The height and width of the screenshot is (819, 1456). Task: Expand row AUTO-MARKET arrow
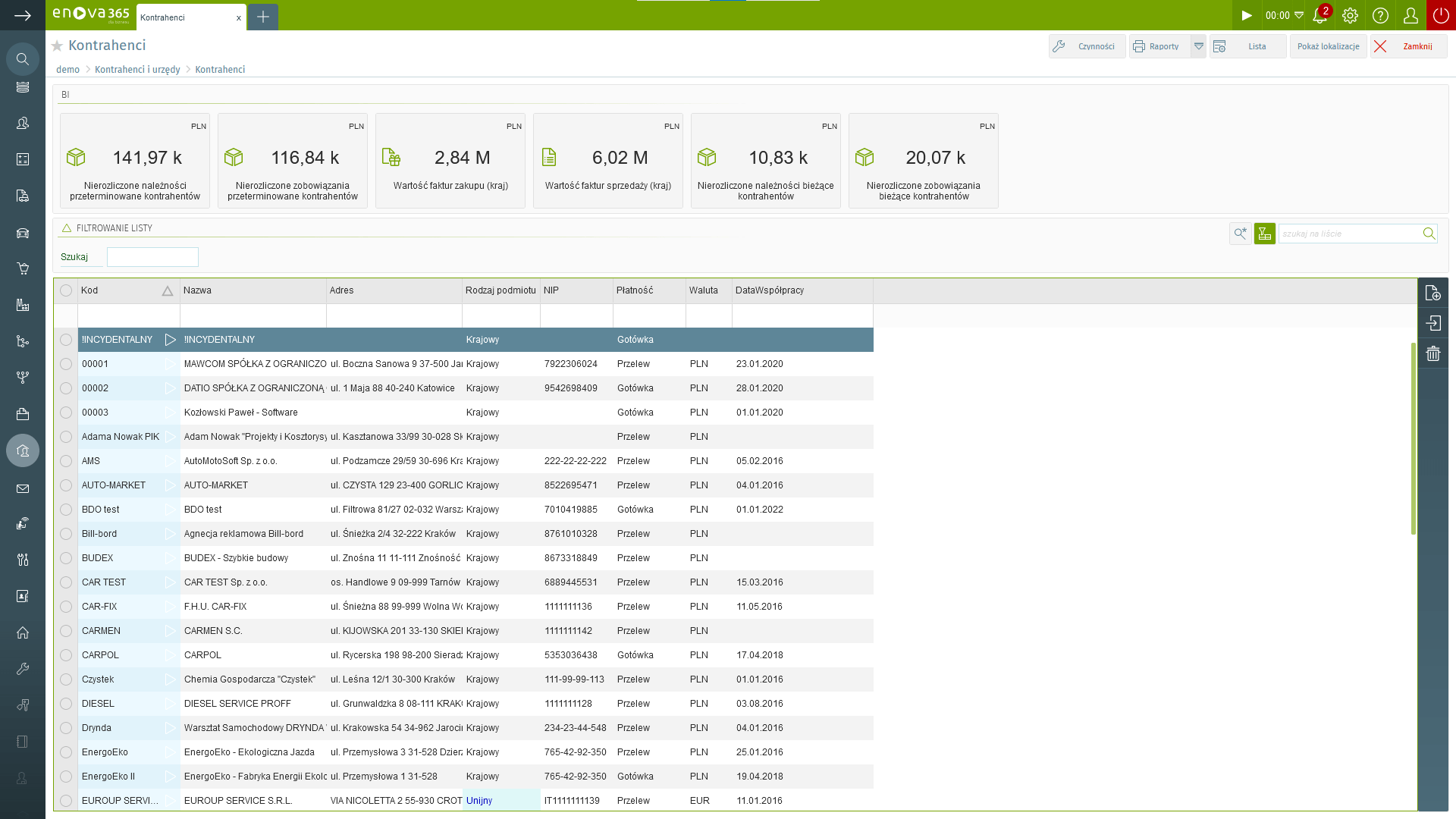pos(170,485)
